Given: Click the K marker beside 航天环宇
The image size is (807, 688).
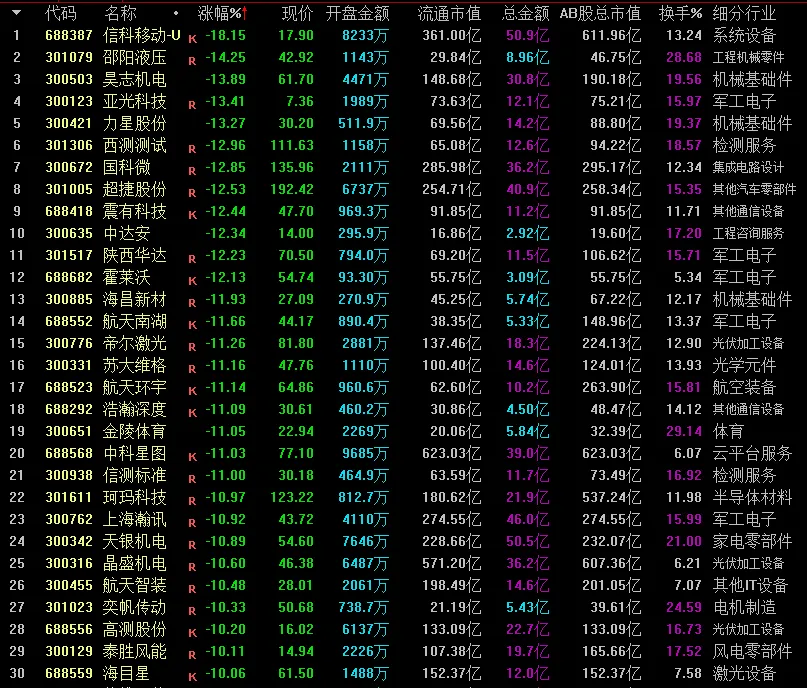Looking at the screenshot, I should (x=192, y=391).
